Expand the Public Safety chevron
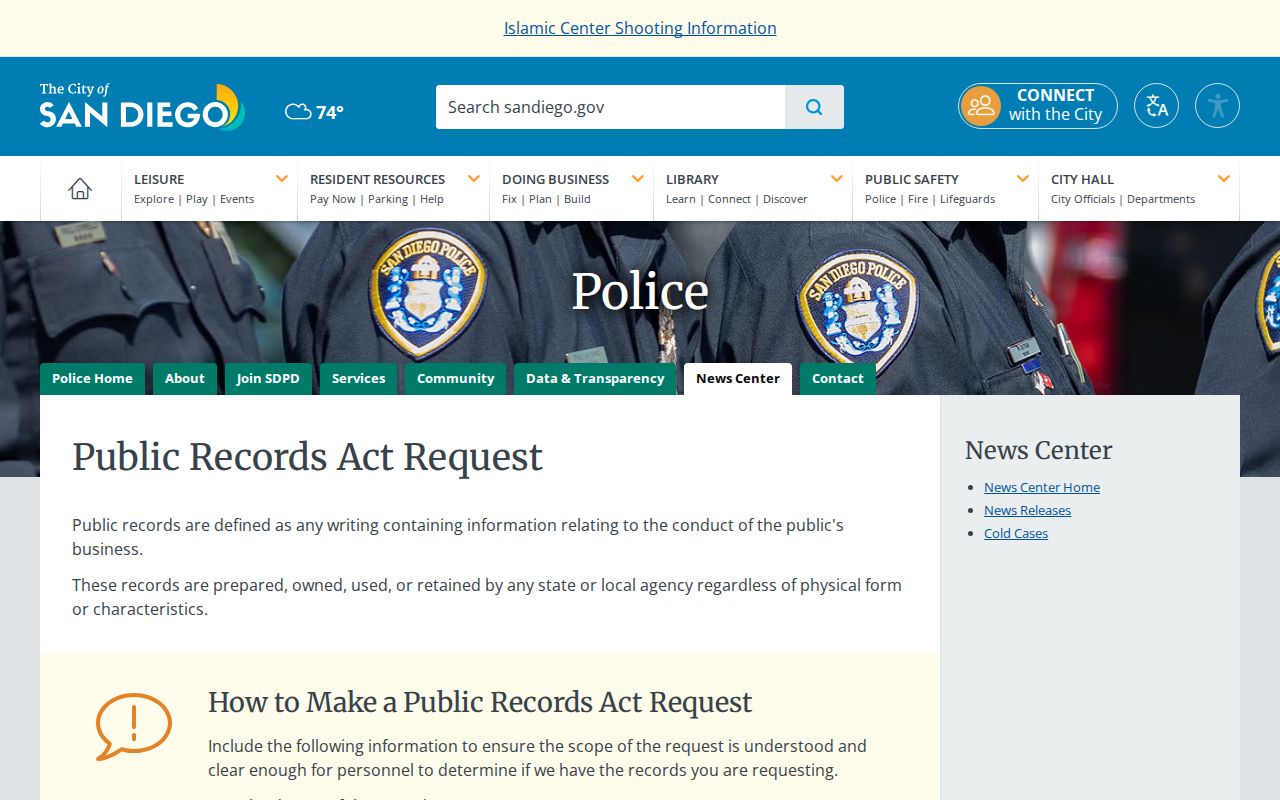The image size is (1280, 800). [1023, 179]
